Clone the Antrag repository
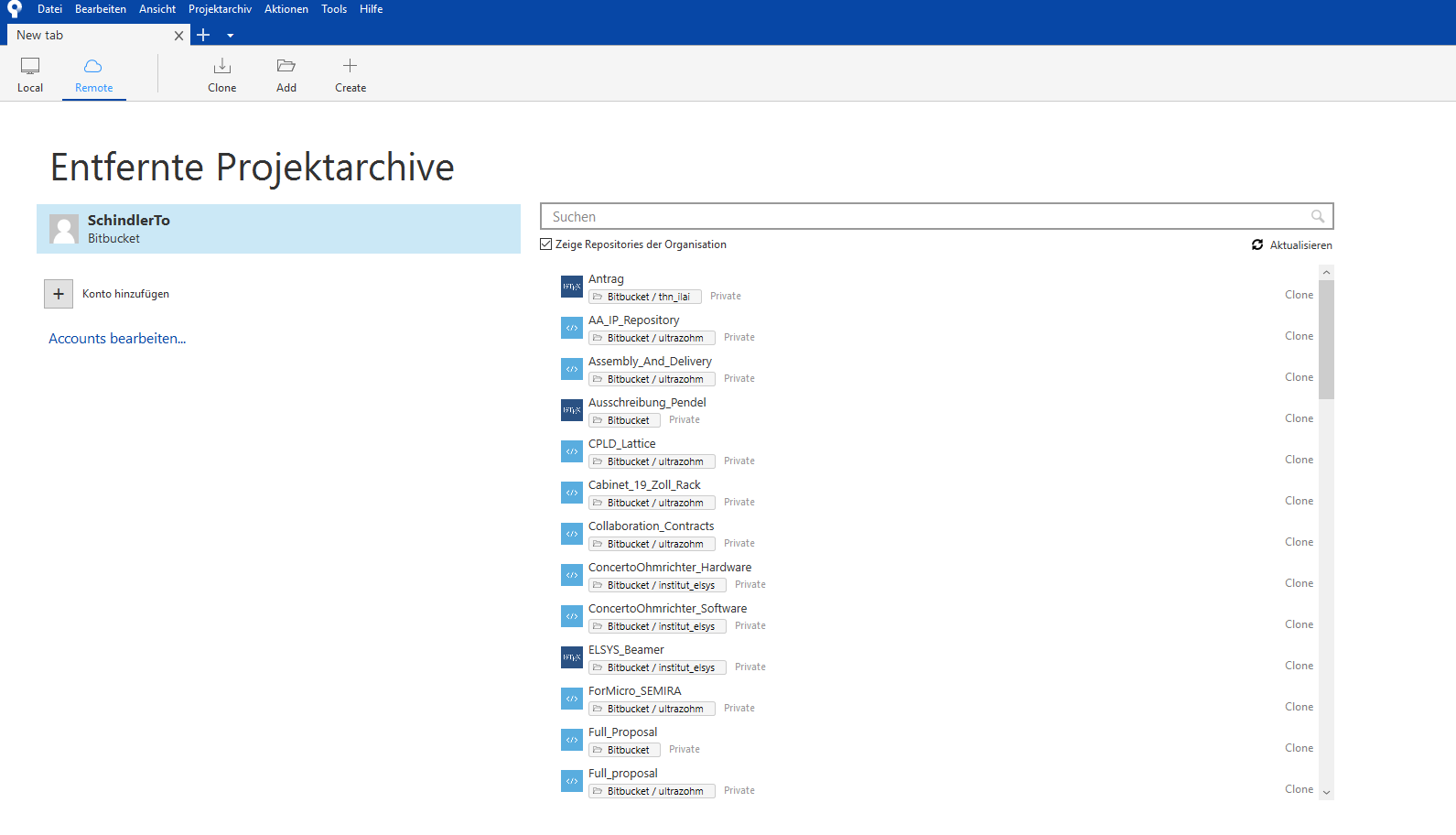1456x835 pixels. tap(1299, 295)
